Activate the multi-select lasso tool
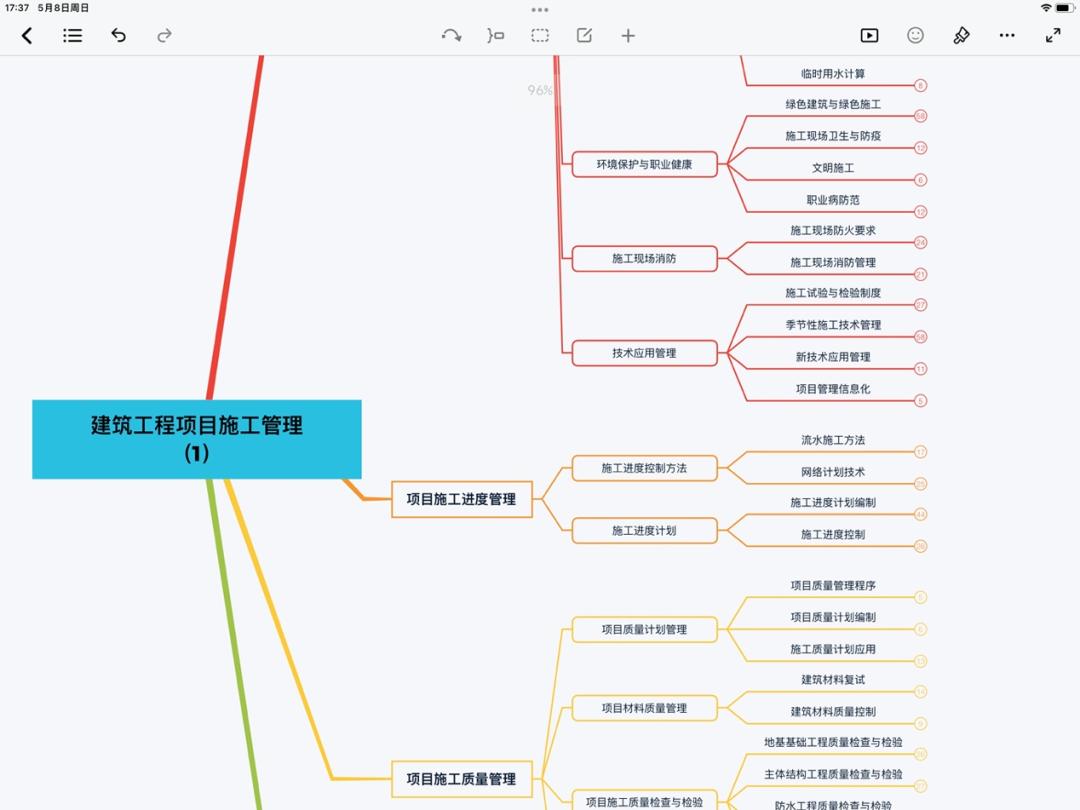Image resolution: width=1080 pixels, height=810 pixels. click(539, 35)
